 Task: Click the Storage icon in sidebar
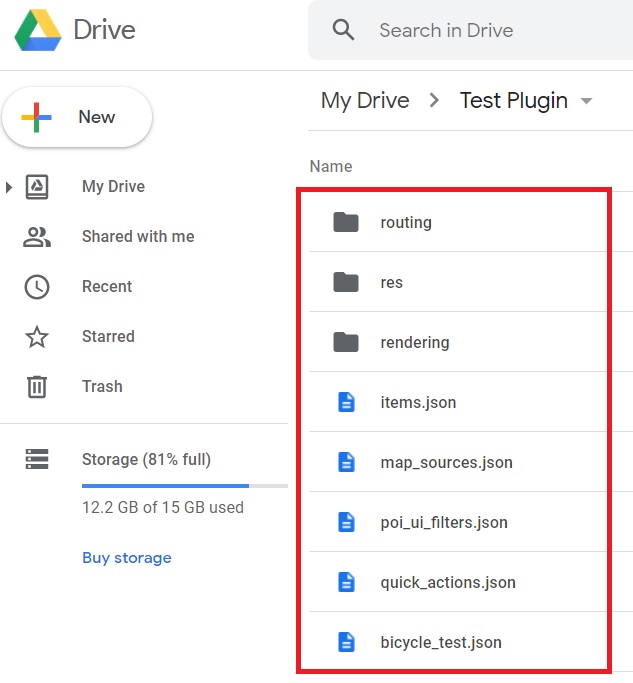click(x=37, y=460)
